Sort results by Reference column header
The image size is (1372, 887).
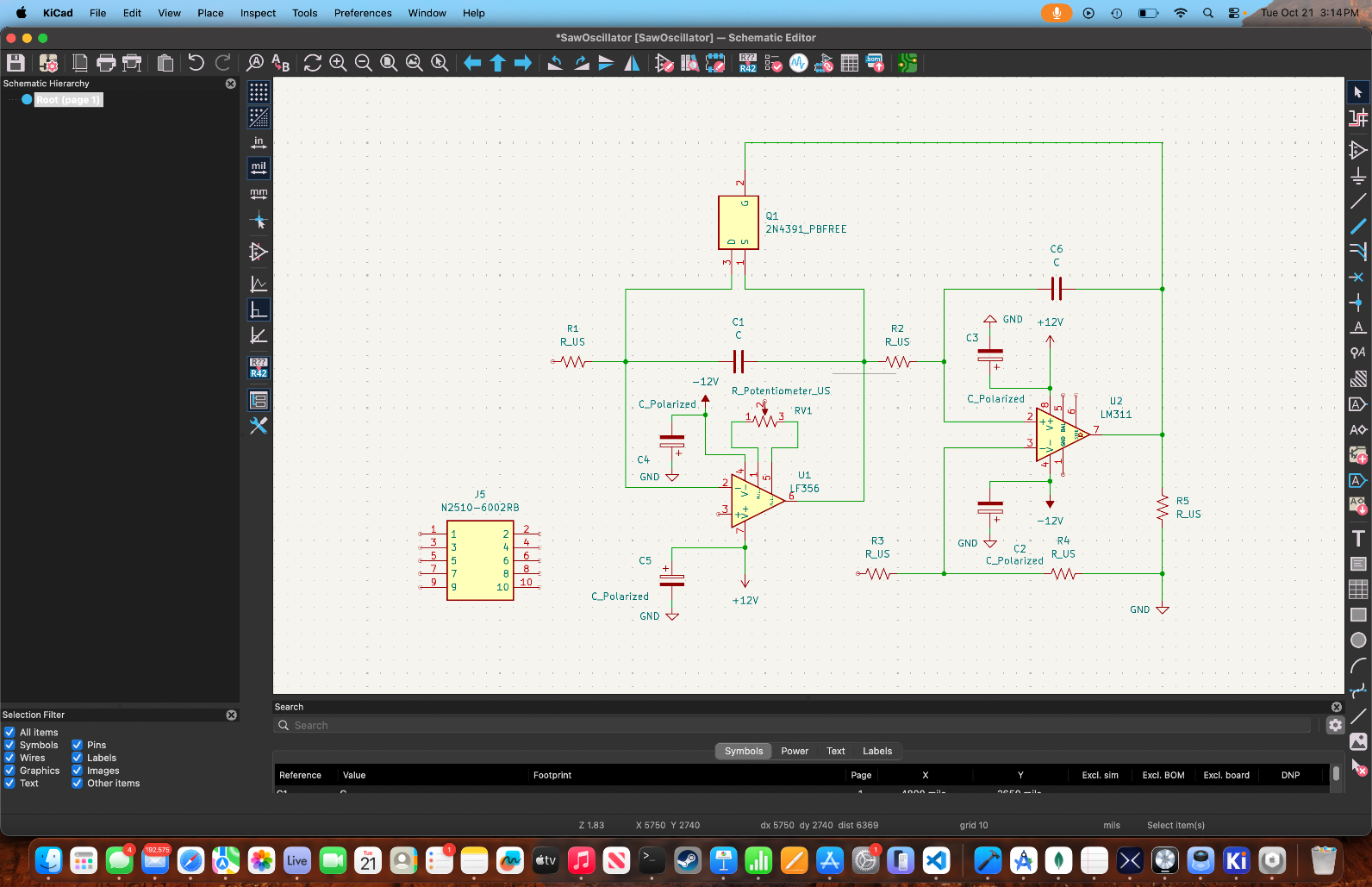[x=300, y=775]
